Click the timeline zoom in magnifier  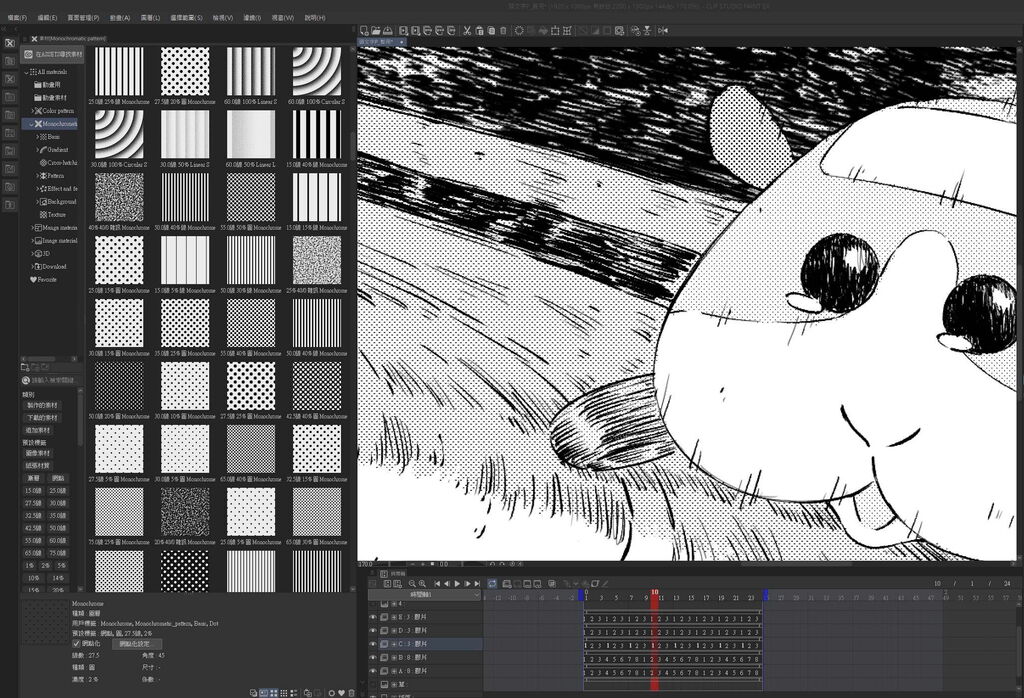pos(422,583)
